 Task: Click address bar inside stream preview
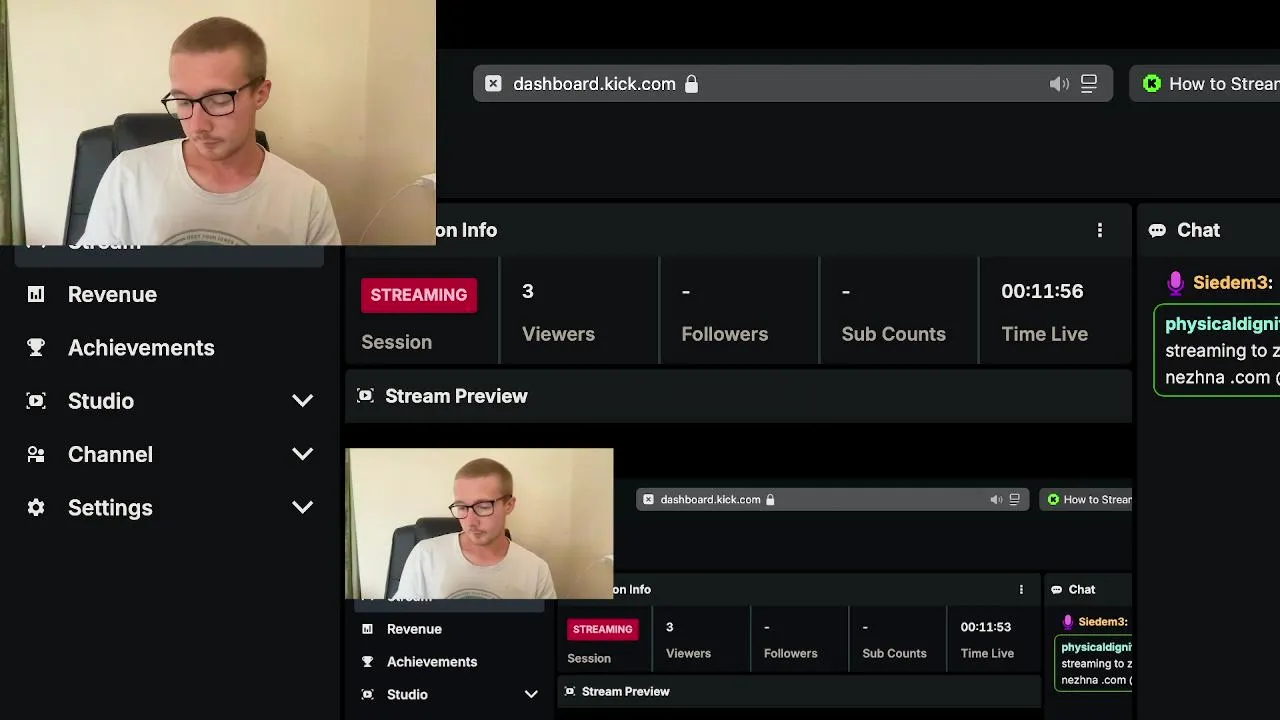click(x=832, y=499)
